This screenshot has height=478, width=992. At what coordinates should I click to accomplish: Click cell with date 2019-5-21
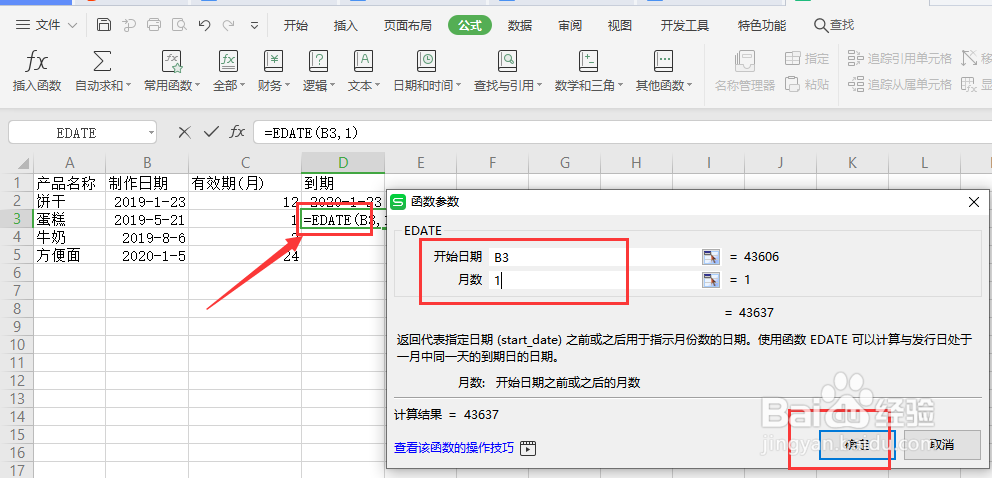[x=147, y=219]
